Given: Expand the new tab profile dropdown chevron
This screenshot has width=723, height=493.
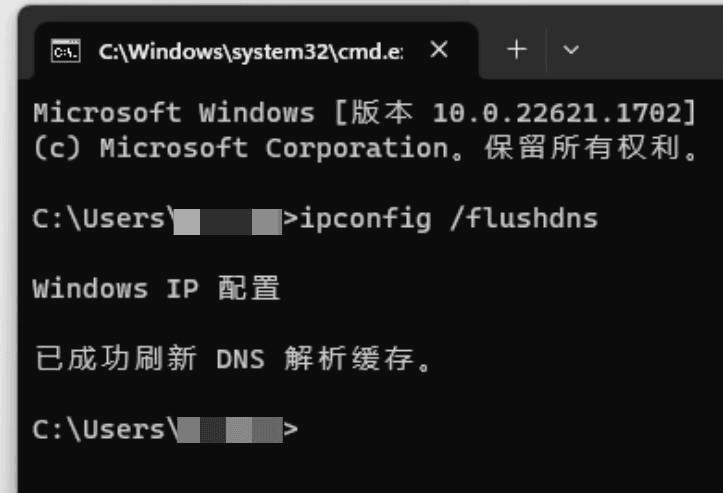Looking at the screenshot, I should pyautogui.click(x=571, y=49).
